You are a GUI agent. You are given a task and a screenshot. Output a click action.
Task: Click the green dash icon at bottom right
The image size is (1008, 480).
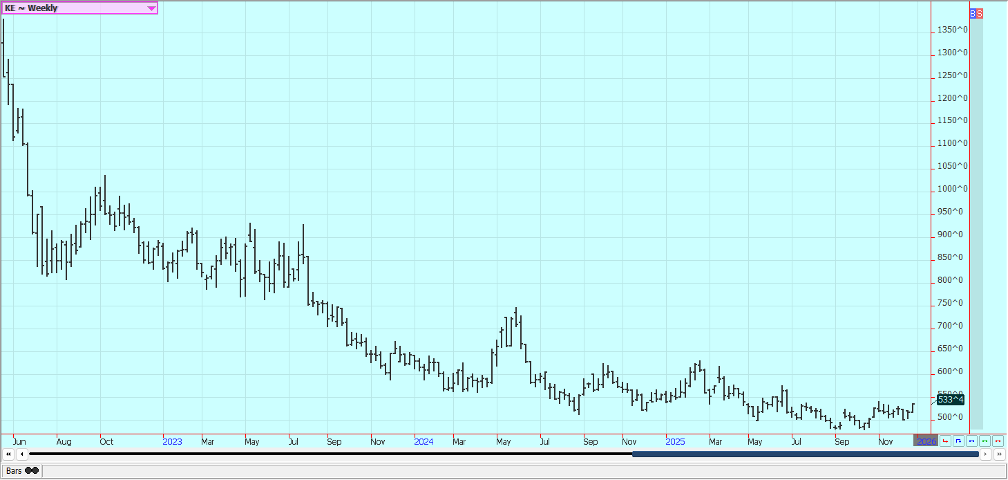985,440
